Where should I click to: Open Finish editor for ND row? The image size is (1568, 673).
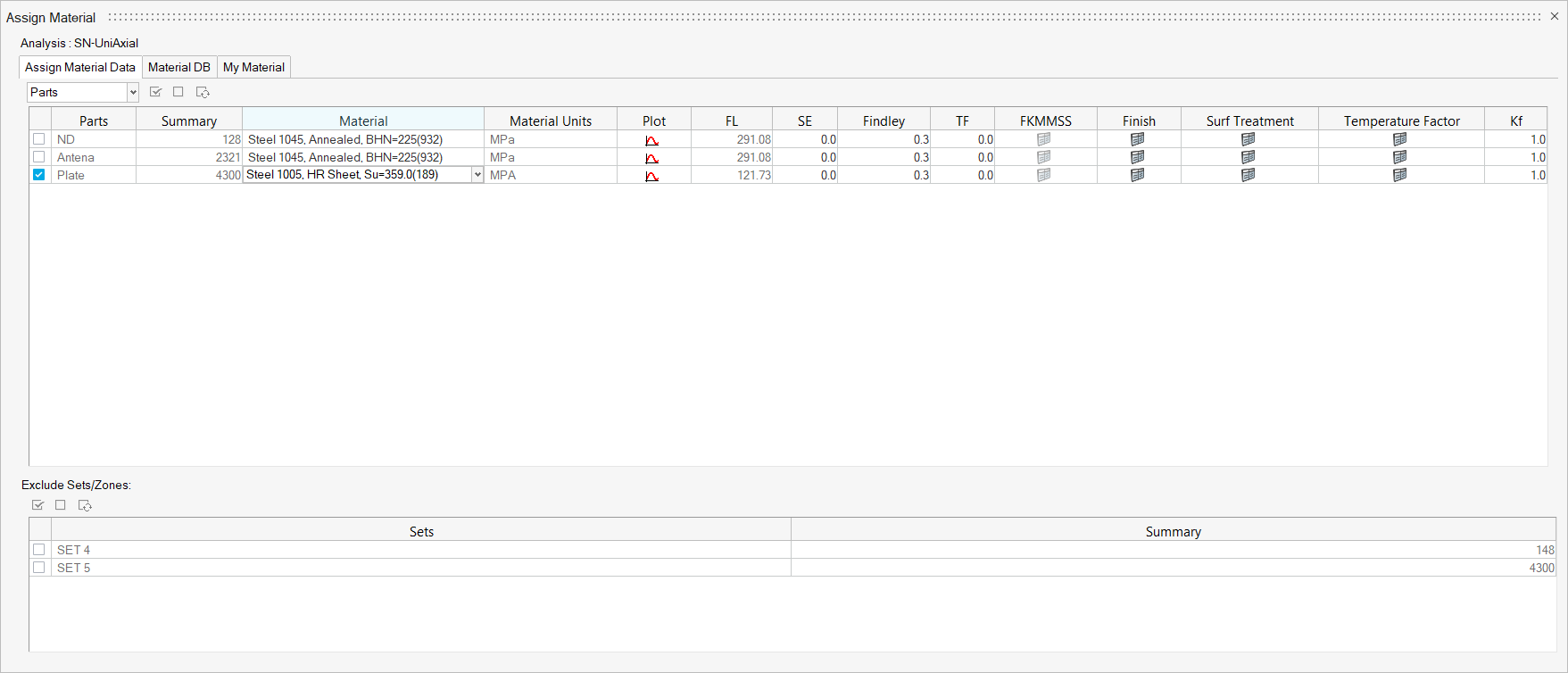pos(1138,139)
